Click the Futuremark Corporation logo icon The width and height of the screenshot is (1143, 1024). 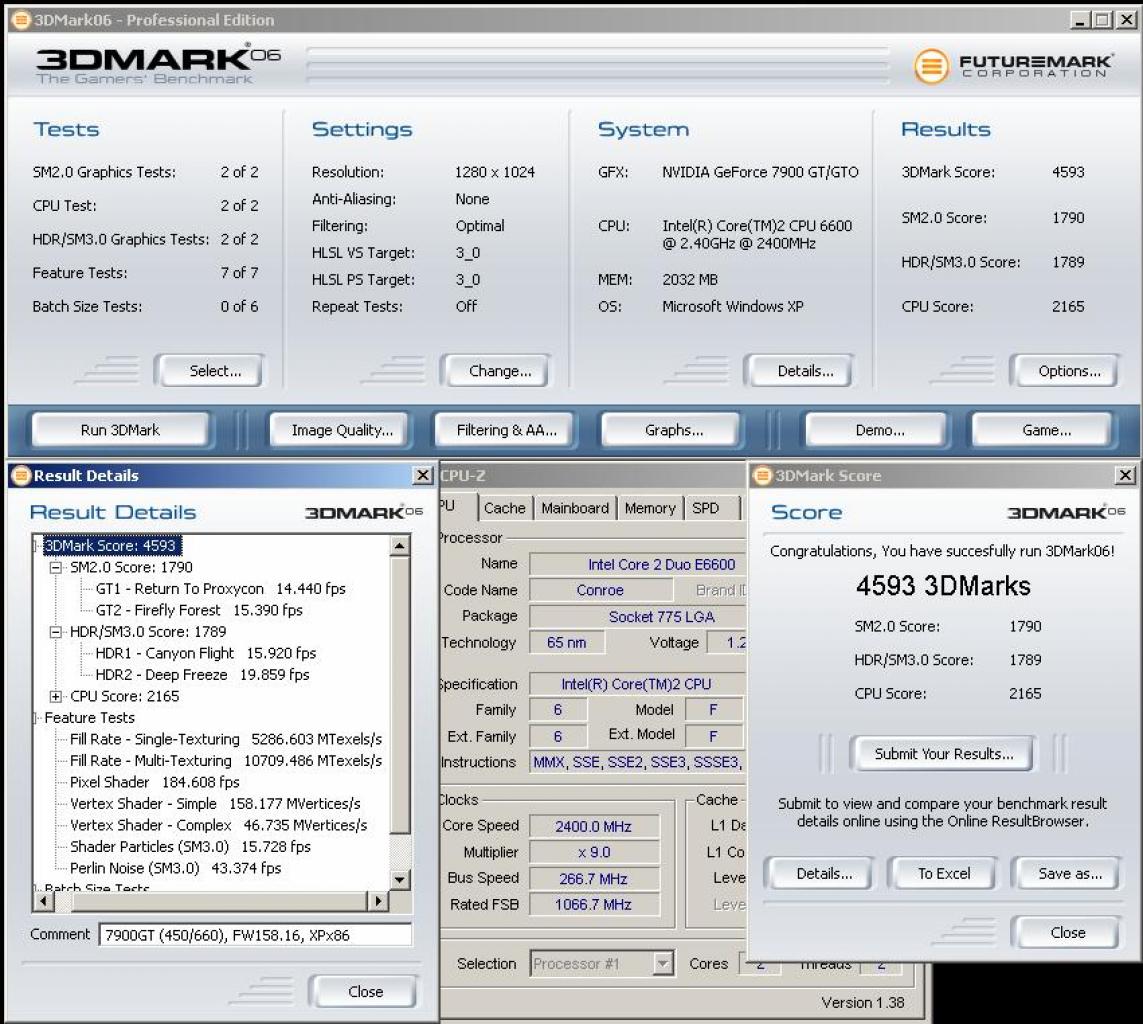tap(930, 66)
